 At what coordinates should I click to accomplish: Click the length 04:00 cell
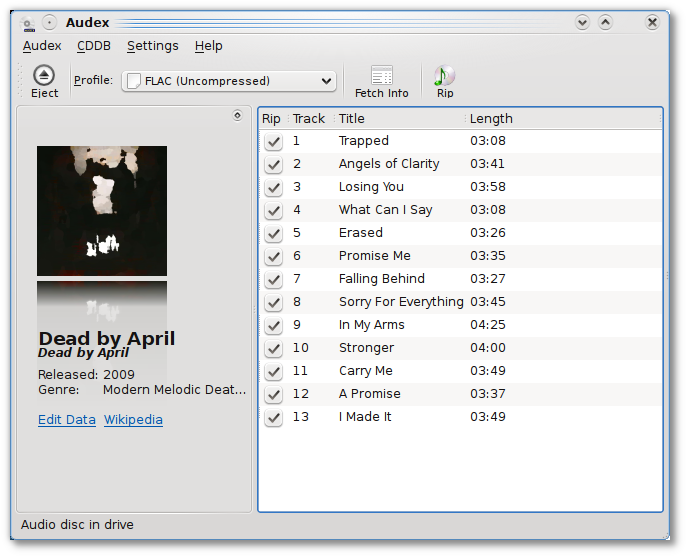click(488, 348)
